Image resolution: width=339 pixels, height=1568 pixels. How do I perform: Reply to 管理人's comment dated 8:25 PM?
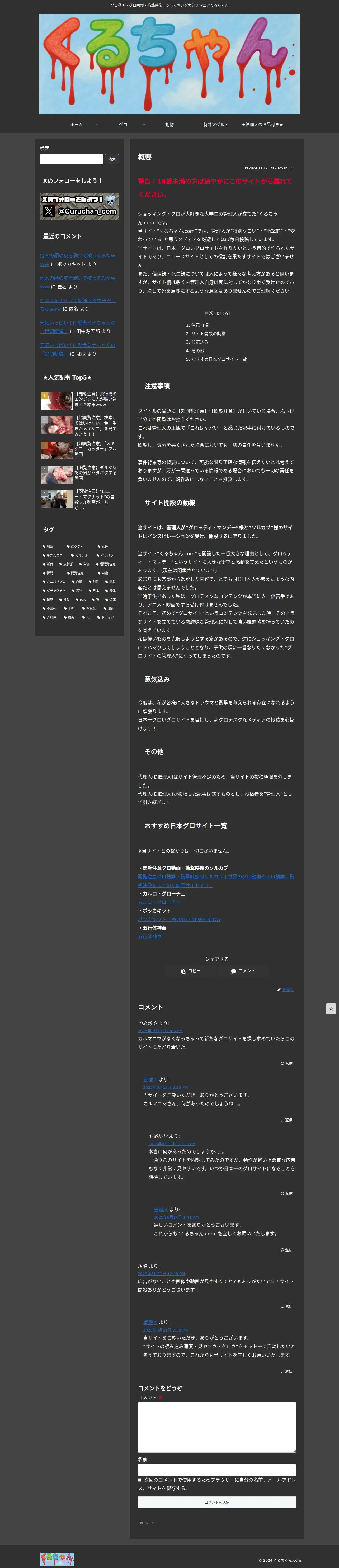pos(287,1120)
